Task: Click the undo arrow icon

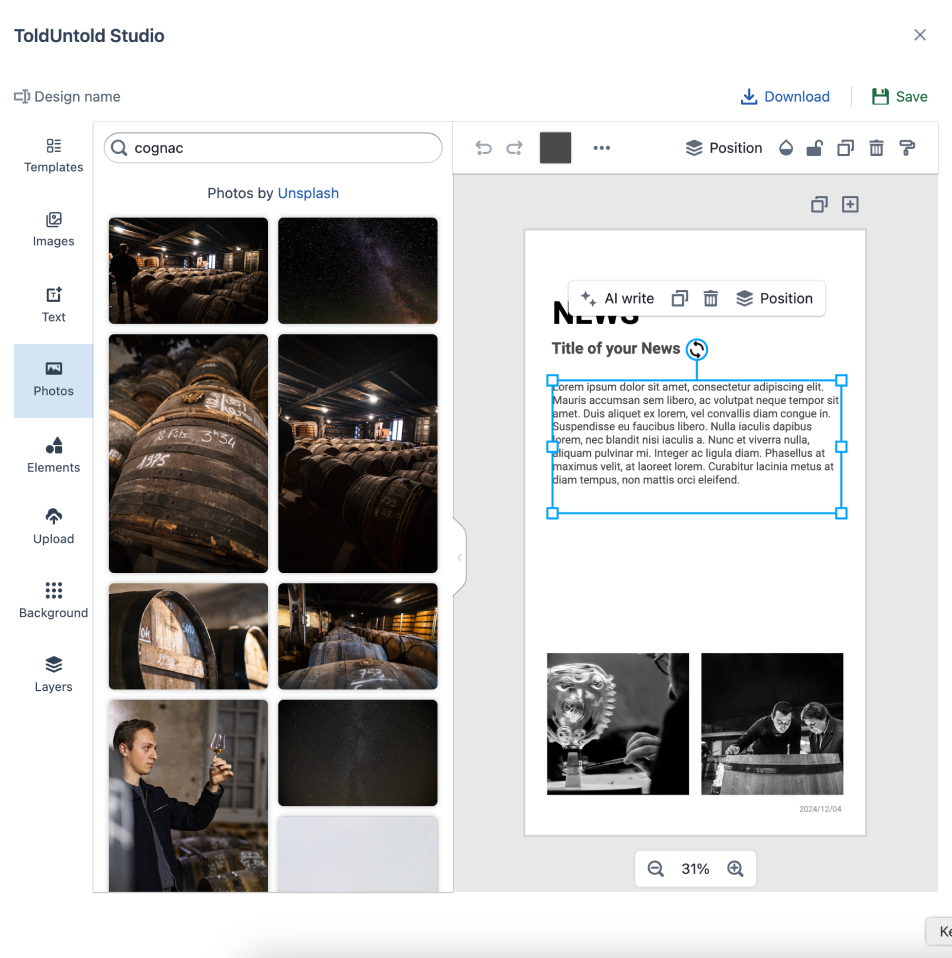Action: (x=484, y=148)
